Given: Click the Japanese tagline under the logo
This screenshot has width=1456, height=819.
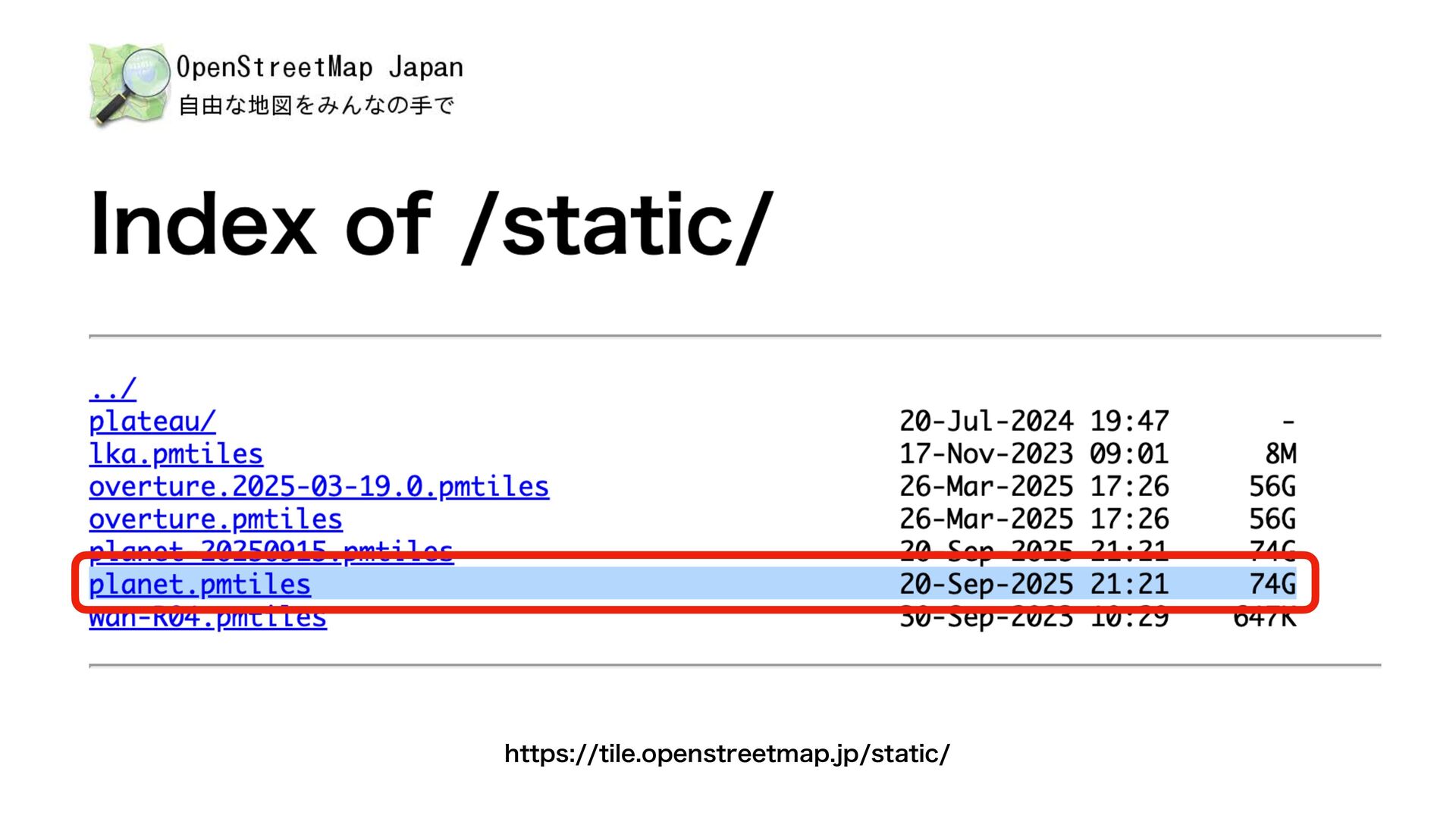Looking at the screenshot, I should [316, 105].
